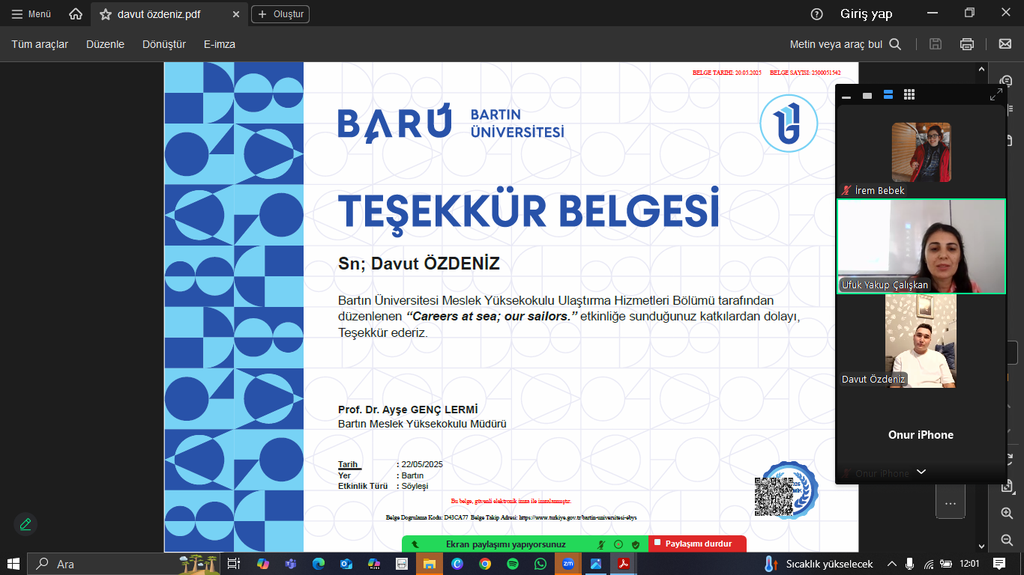Switch Zoom panel to strip view
This screenshot has width=1024, height=575.
click(x=888, y=95)
